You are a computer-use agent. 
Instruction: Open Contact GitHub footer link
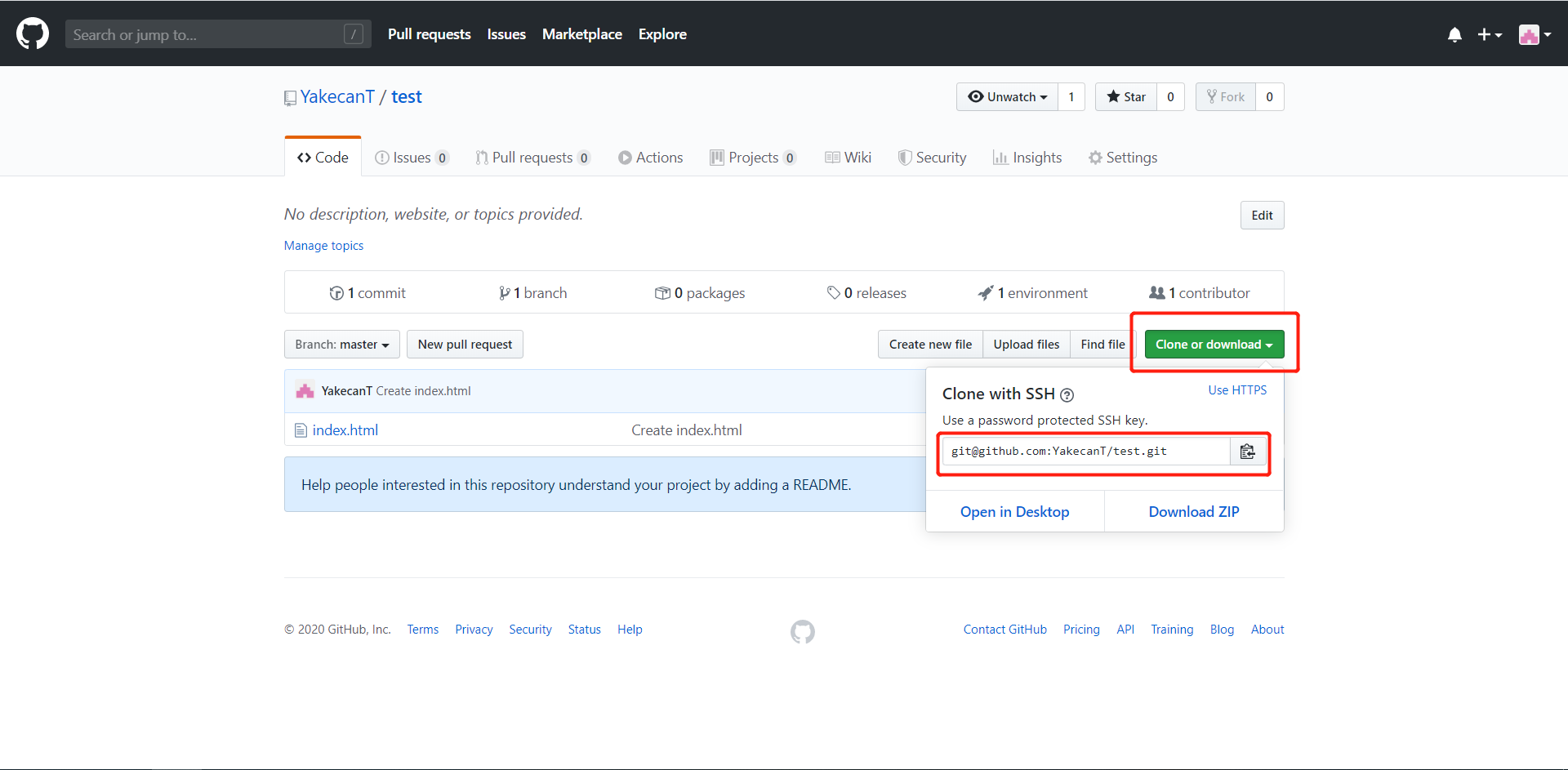(1004, 630)
